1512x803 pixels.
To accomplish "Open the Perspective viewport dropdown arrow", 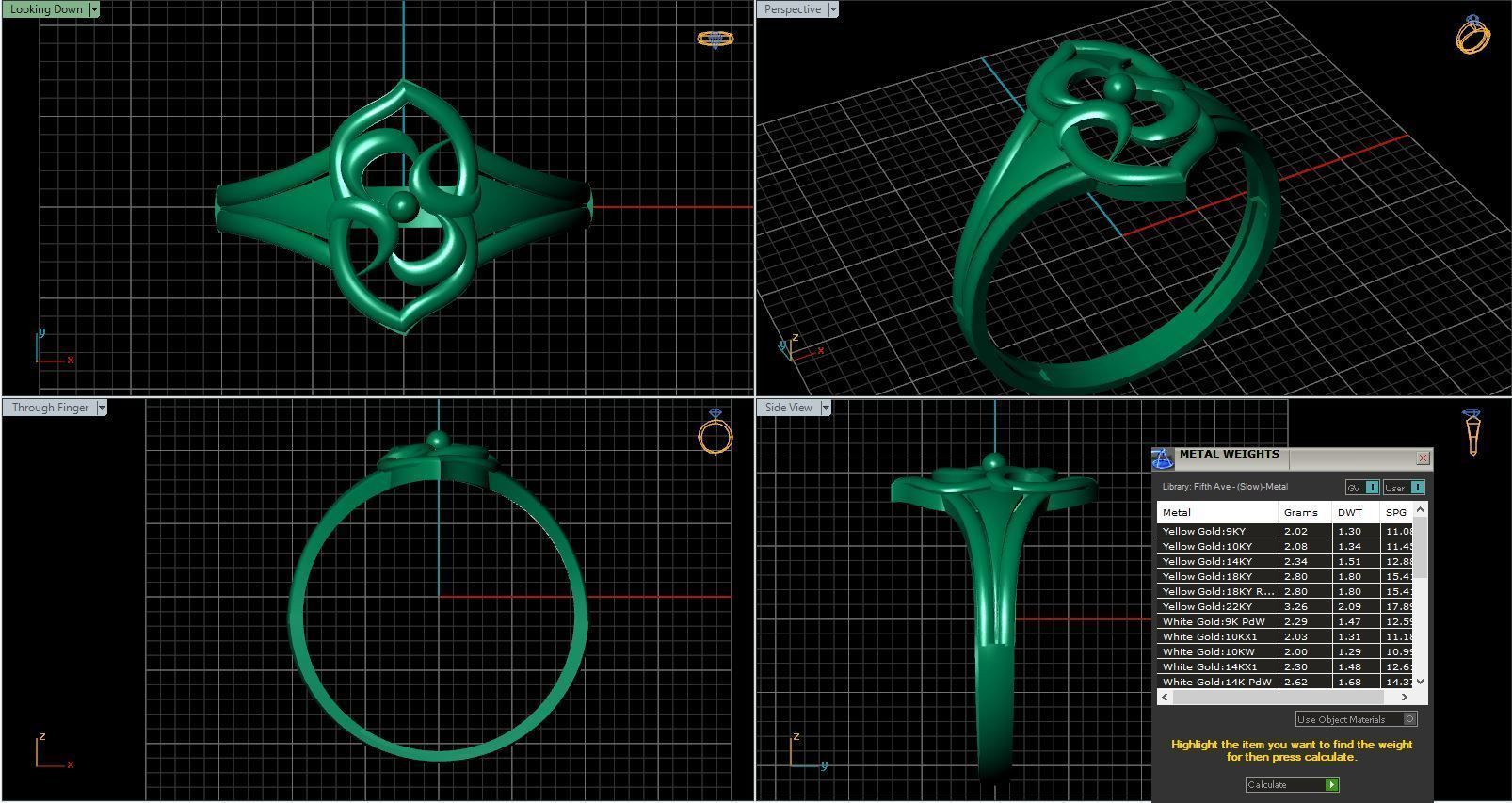I will (x=833, y=9).
